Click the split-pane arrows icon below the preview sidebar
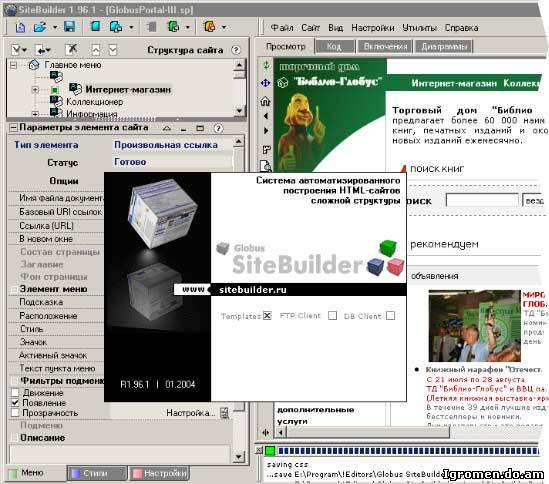The image size is (549, 484). tap(265, 433)
